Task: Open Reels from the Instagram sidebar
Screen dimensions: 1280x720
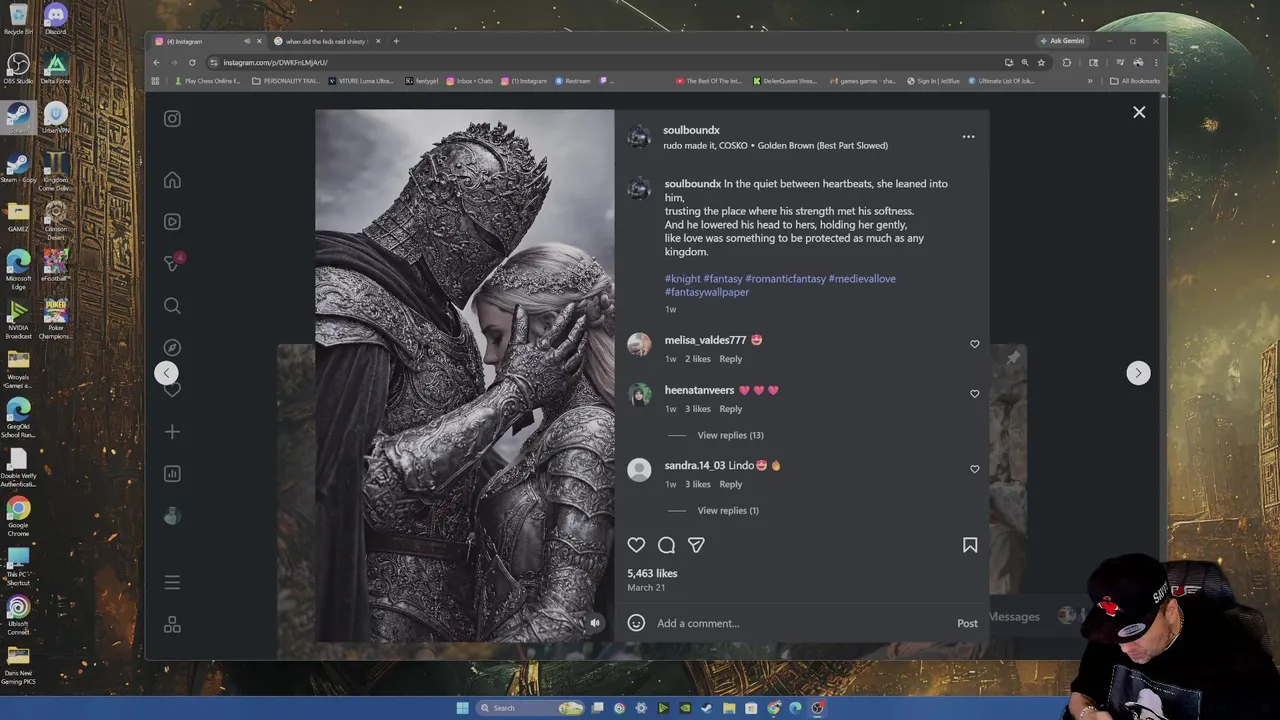Action: point(172,222)
